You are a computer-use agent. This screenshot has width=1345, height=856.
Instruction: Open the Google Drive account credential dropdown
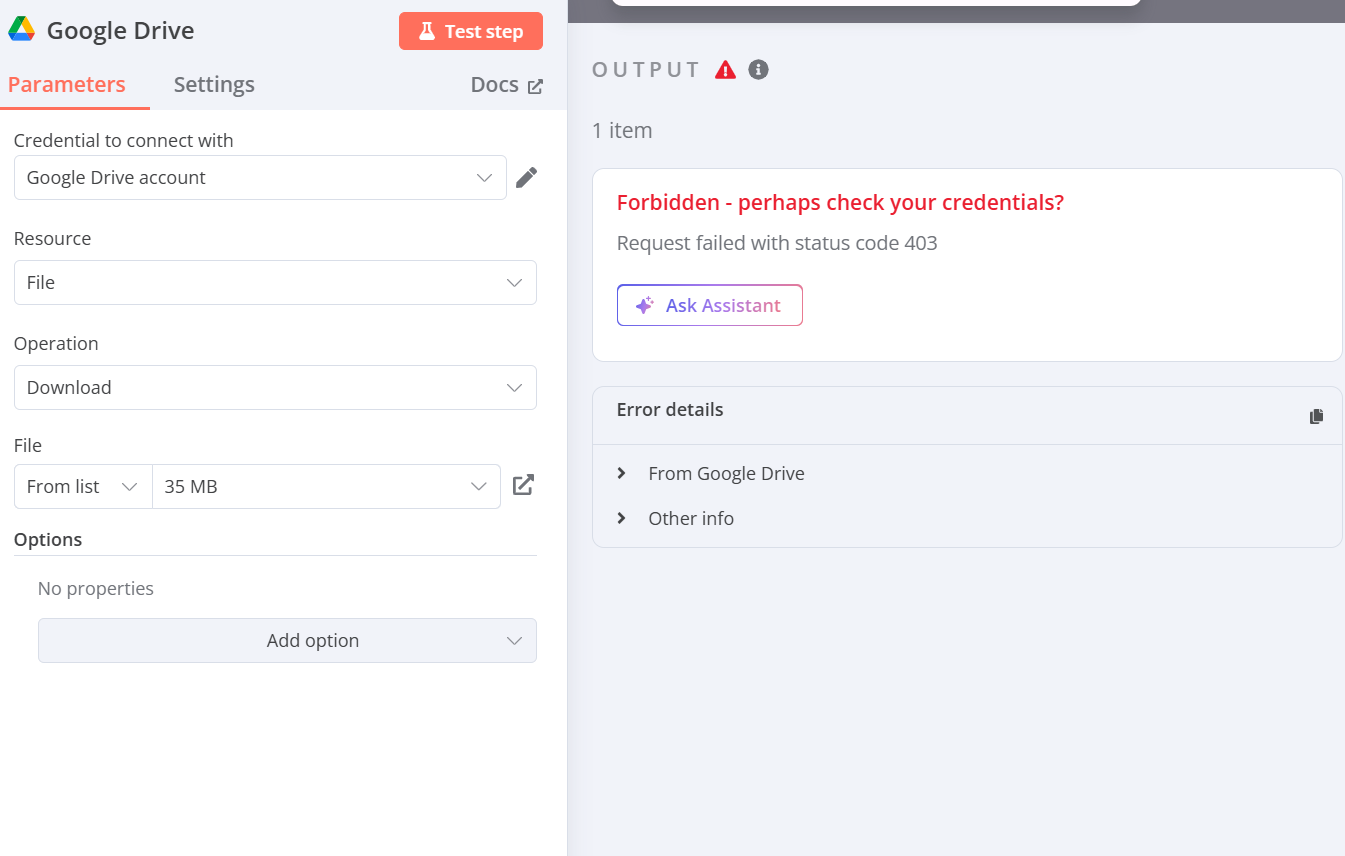[x=260, y=177]
